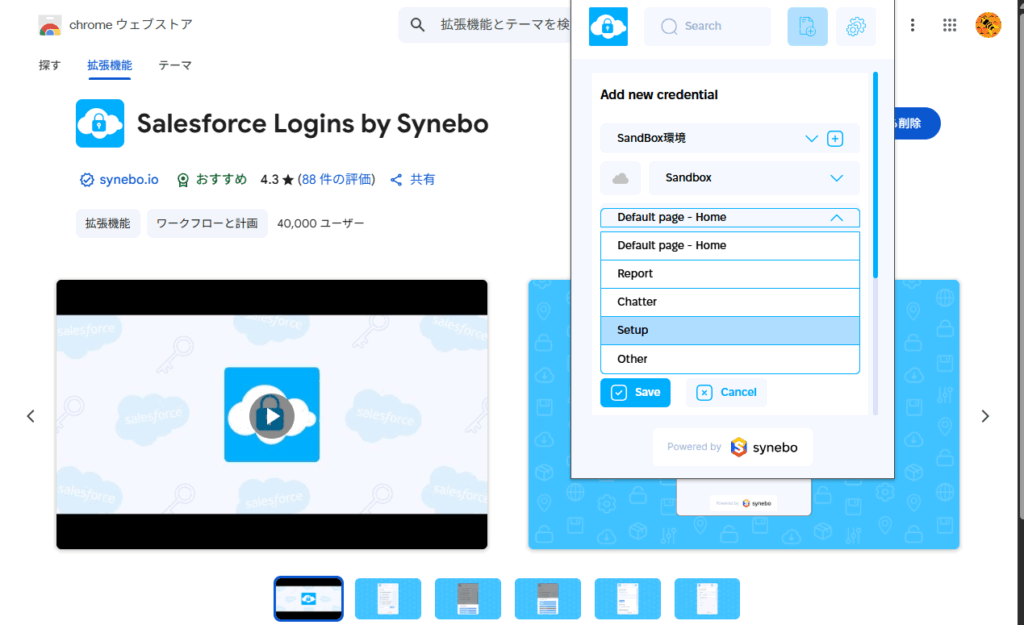Open the Google apps grid icon

coord(950,25)
